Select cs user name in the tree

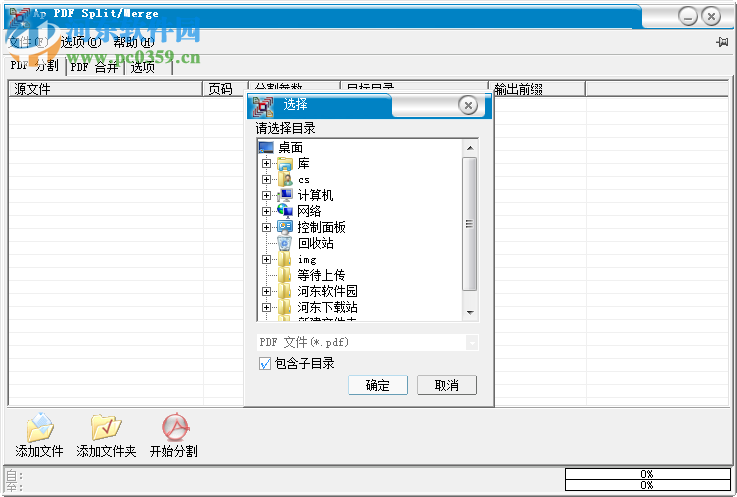(304, 180)
